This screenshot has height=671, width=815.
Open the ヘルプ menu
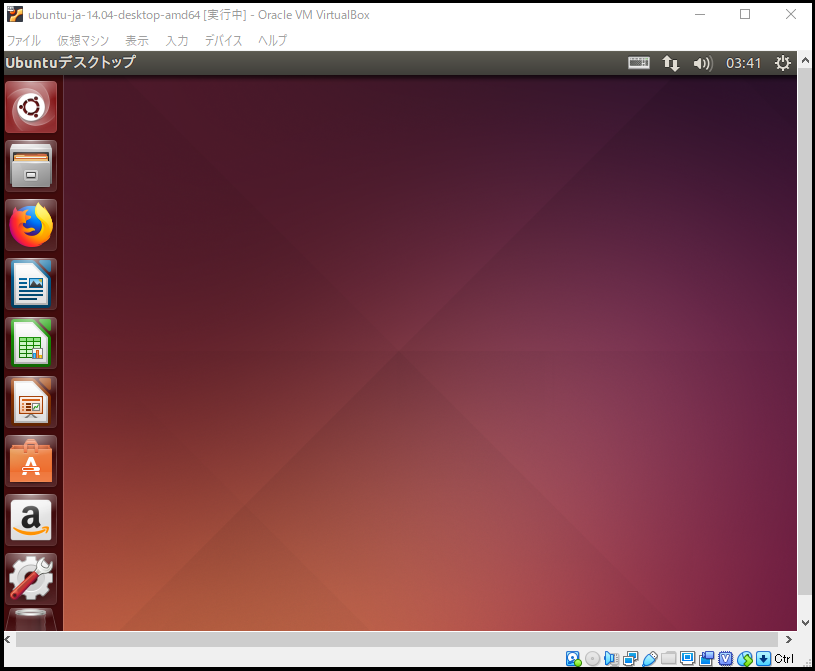[x=272, y=41]
